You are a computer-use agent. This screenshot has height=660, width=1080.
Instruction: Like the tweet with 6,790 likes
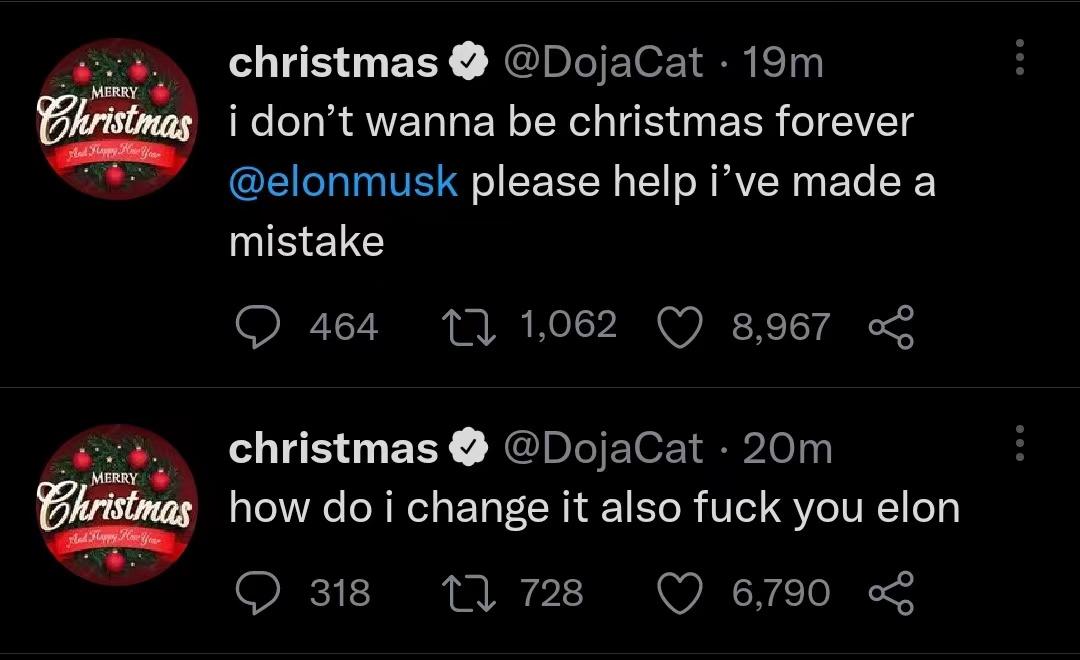pyautogui.click(x=681, y=592)
